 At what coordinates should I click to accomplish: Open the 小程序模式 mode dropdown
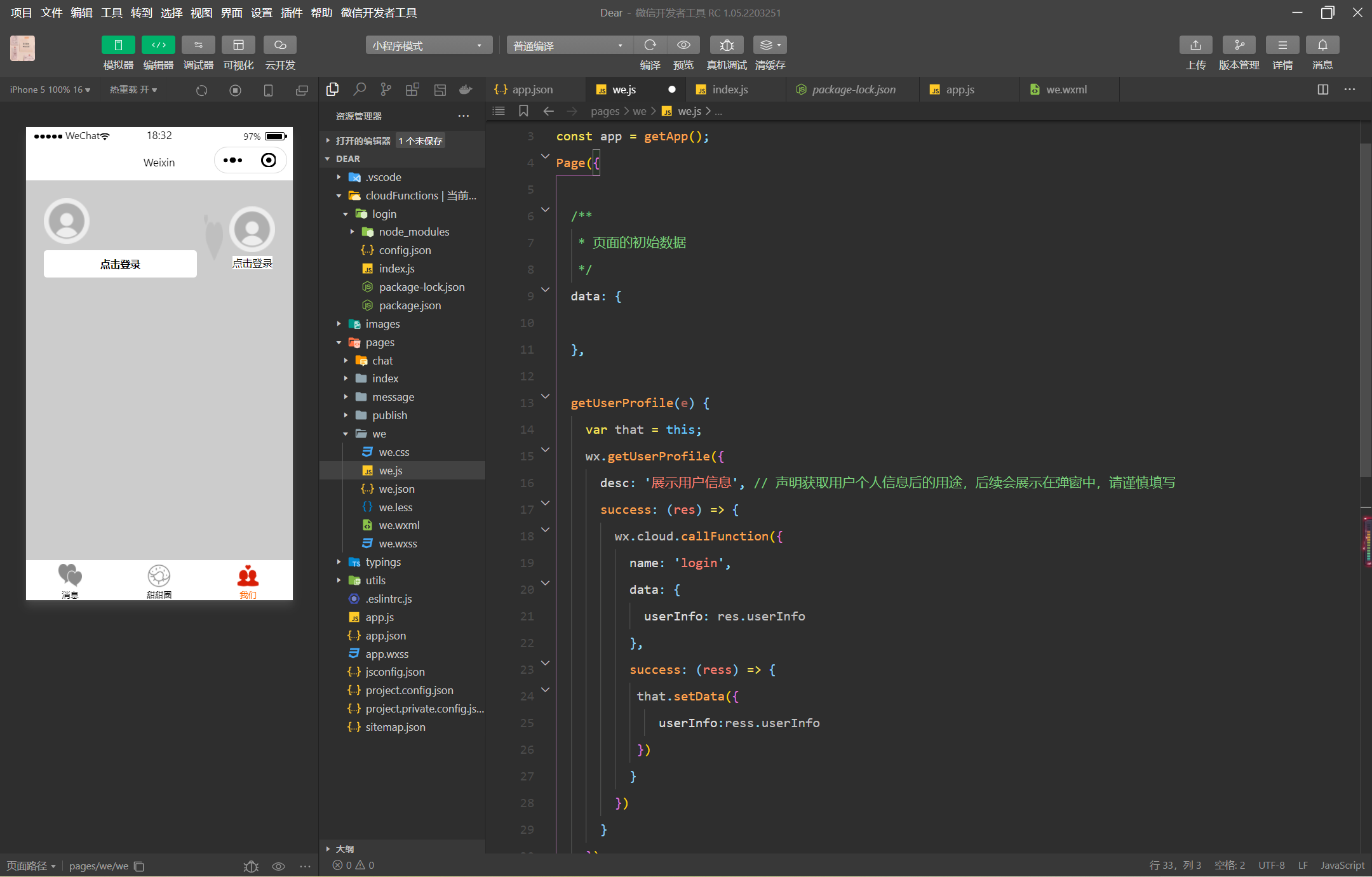(x=429, y=45)
